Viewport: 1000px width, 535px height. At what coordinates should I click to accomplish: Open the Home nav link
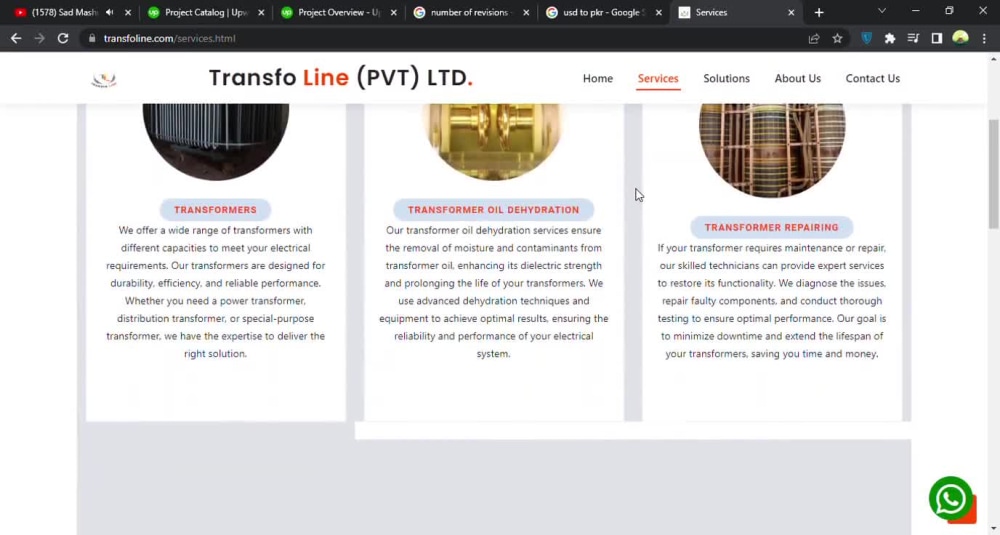[598, 78]
